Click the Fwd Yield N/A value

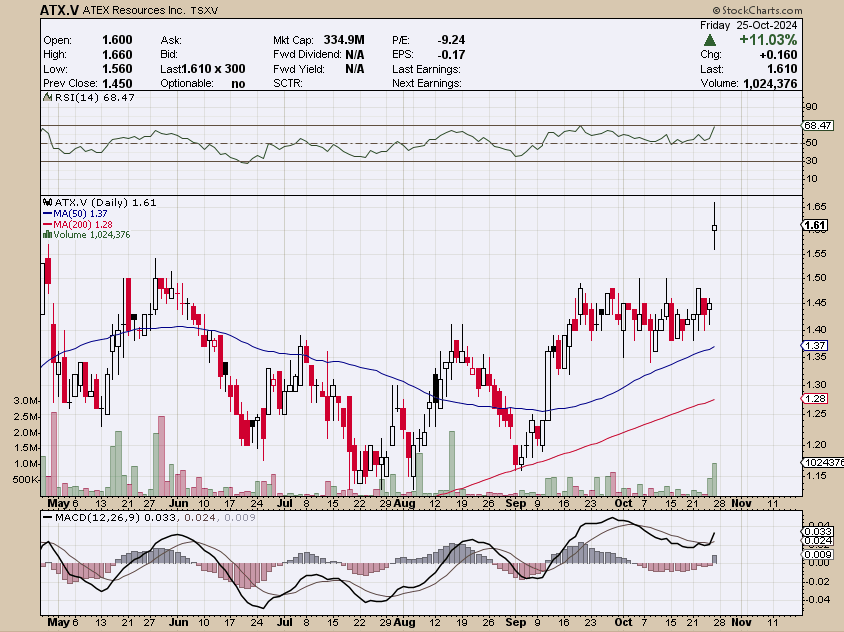click(355, 69)
